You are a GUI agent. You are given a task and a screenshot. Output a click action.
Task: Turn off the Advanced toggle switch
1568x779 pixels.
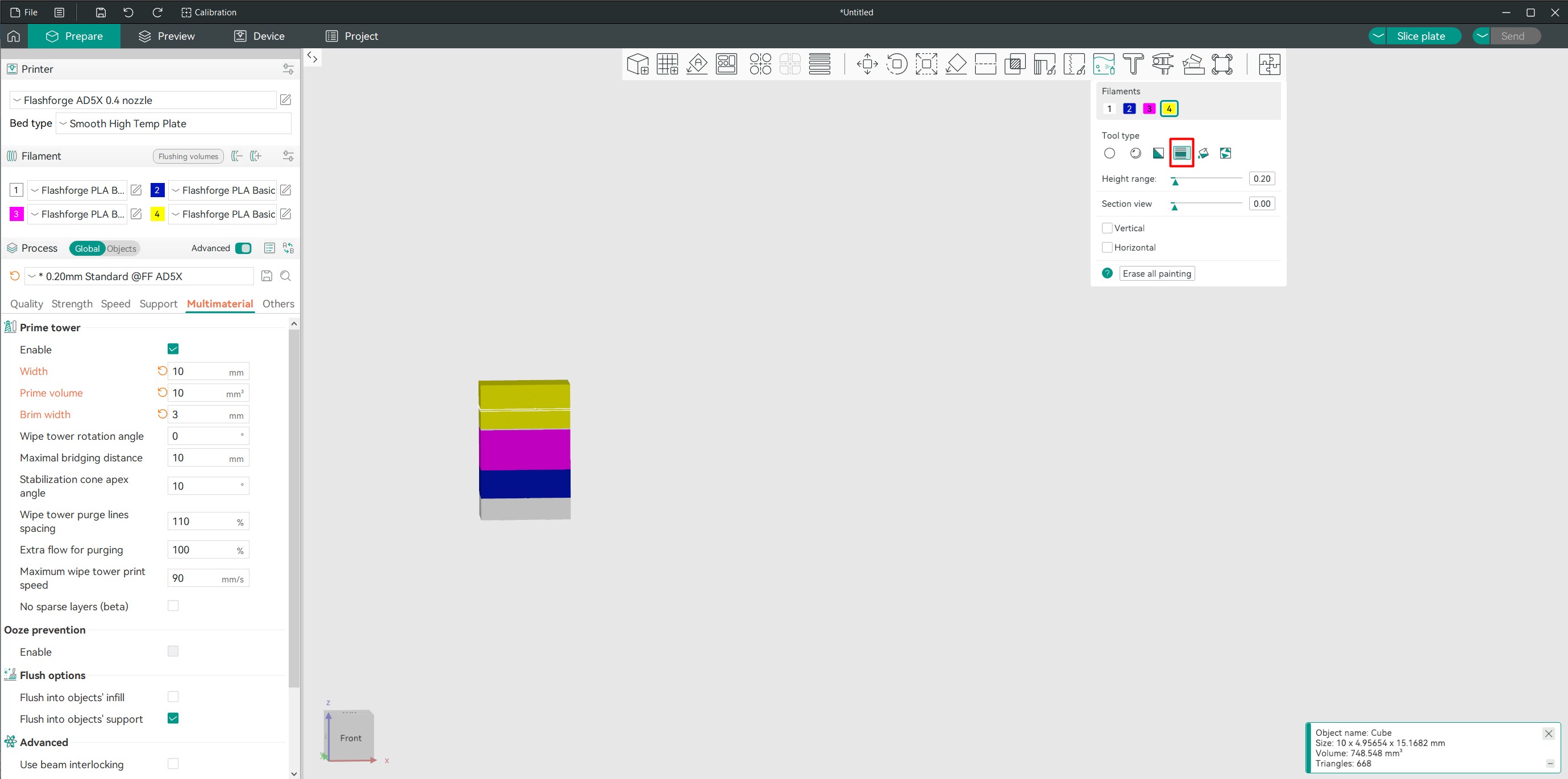pyautogui.click(x=243, y=248)
